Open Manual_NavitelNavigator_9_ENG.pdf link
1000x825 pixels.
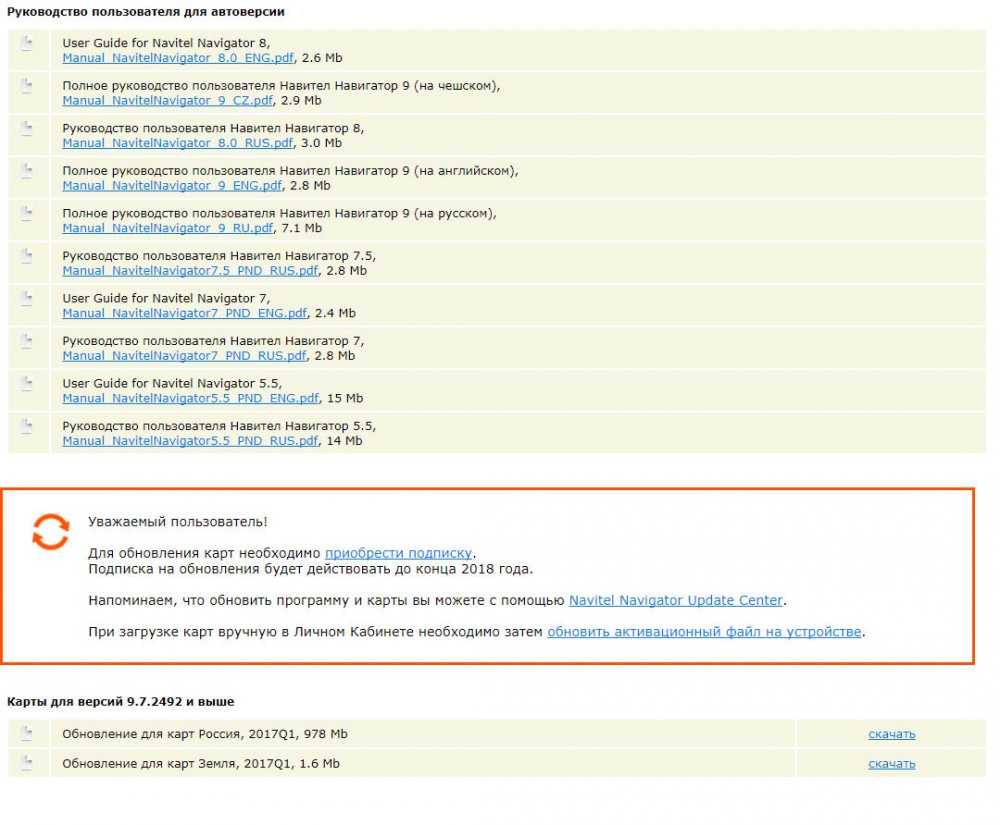coord(172,186)
